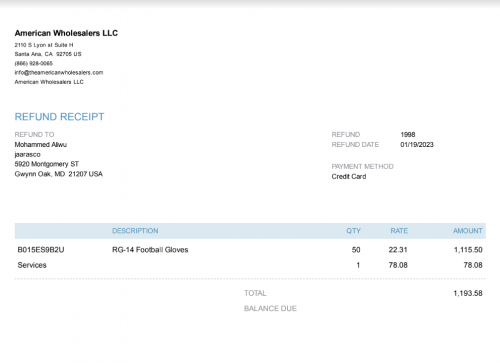
Task: Select the address line 2110 S Lyon st Suite H
Action: coord(44,45)
